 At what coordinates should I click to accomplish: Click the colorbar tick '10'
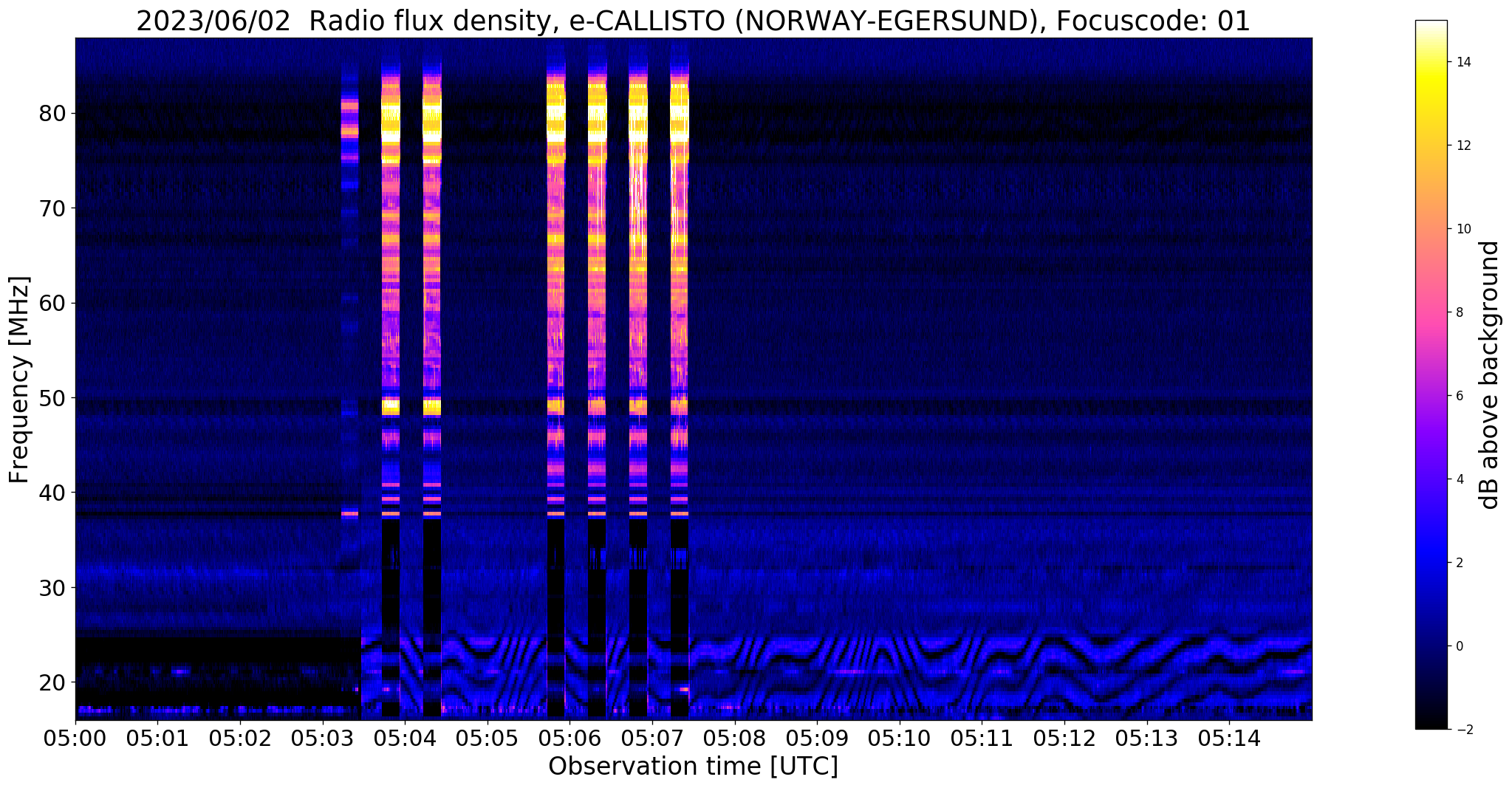1463,229
